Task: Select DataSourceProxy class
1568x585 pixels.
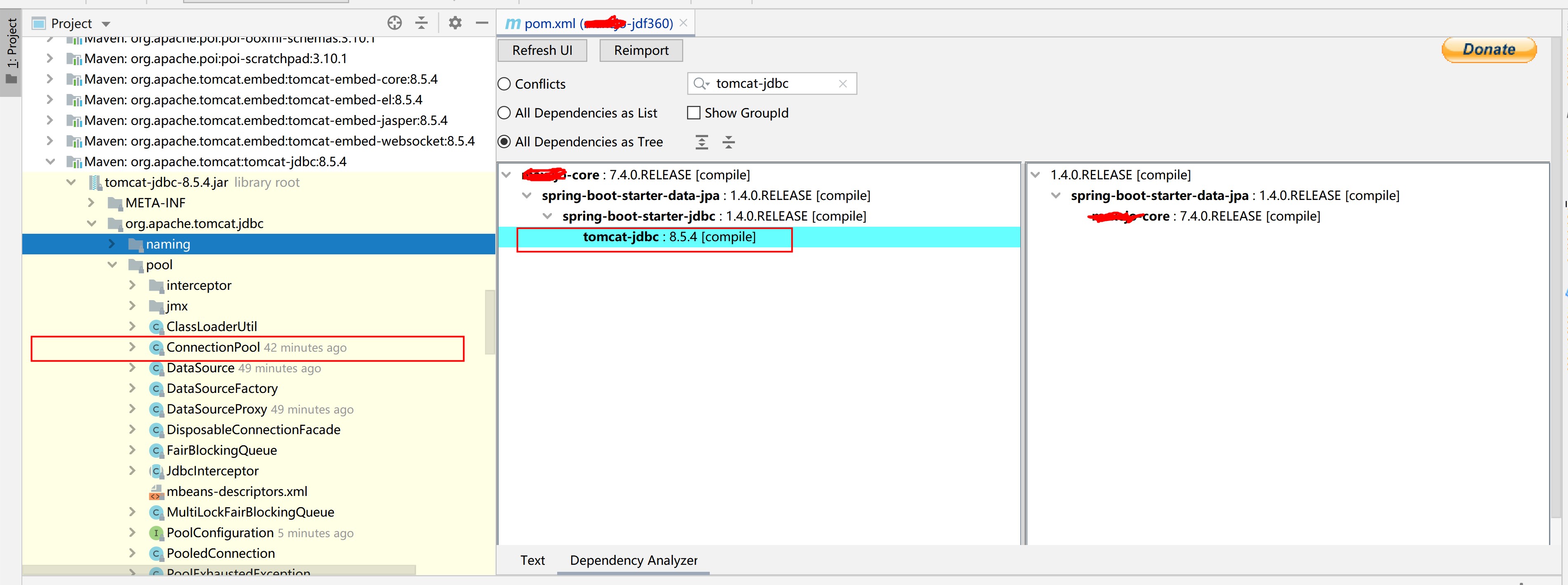Action: click(x=217, y=409)
